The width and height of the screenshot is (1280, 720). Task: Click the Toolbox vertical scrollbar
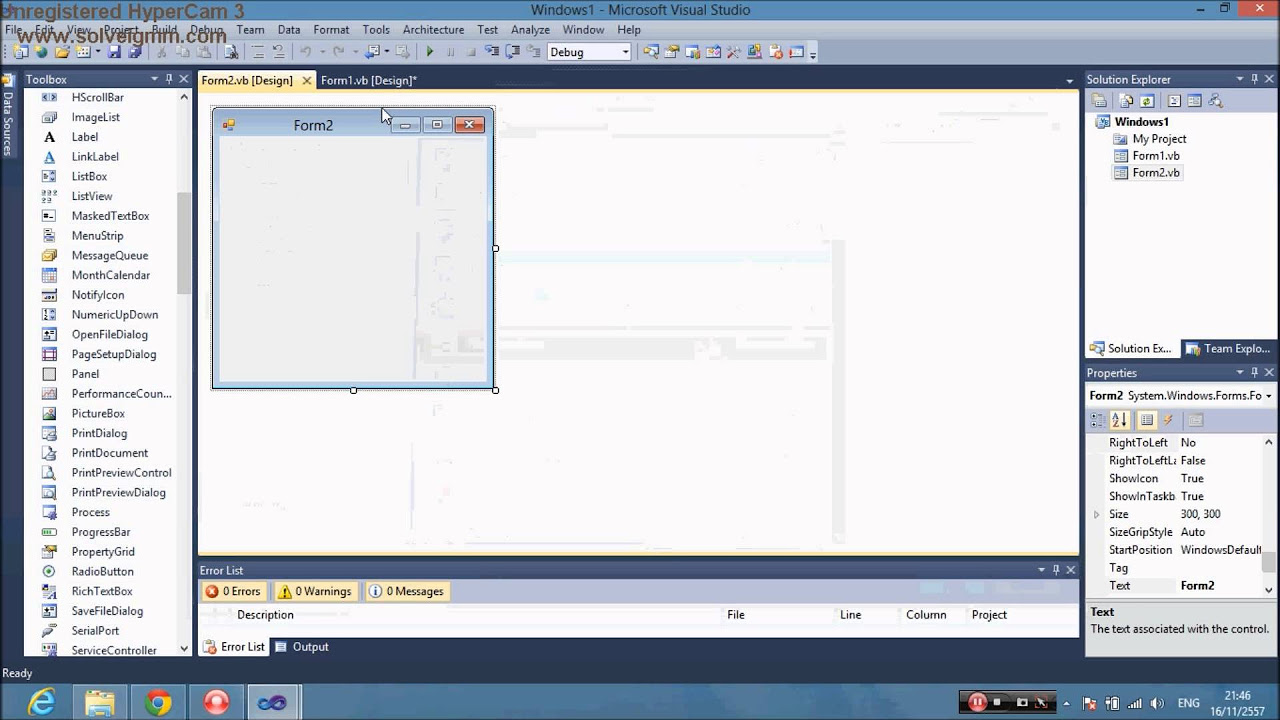click(x=184, y=243)
